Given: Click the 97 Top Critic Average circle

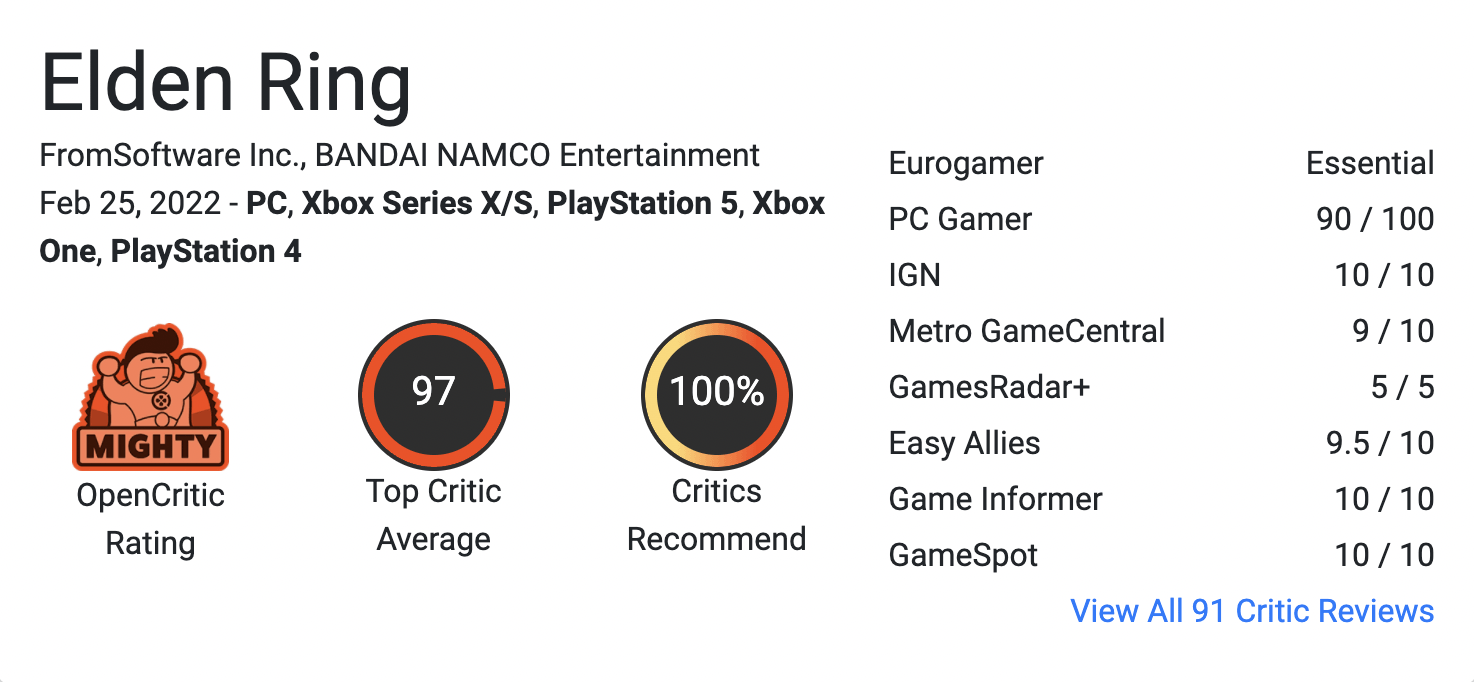Looking at the screenshot, I should (x=434, y=393).
